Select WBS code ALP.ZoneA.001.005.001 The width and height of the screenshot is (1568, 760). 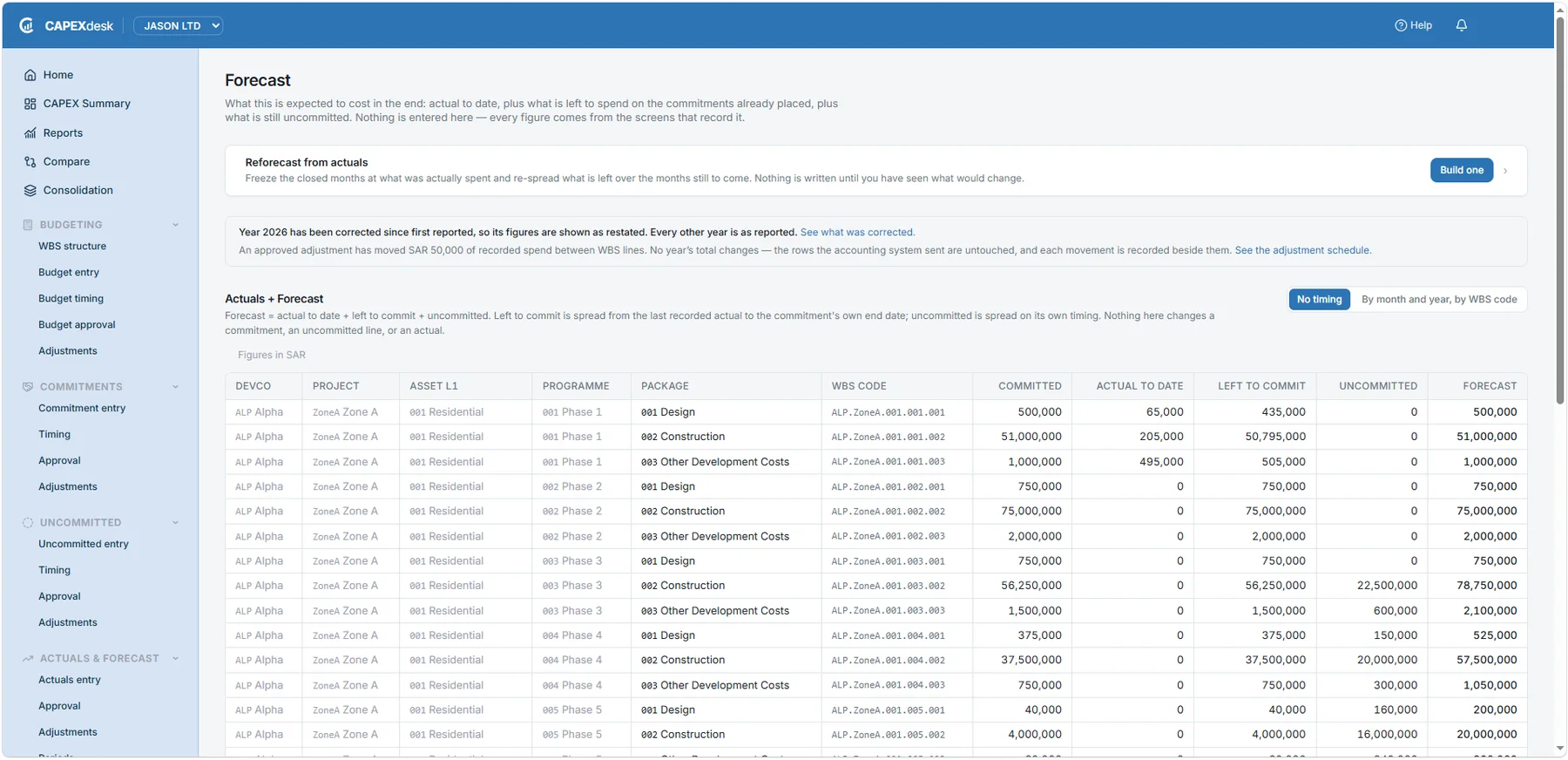point(888,711)
